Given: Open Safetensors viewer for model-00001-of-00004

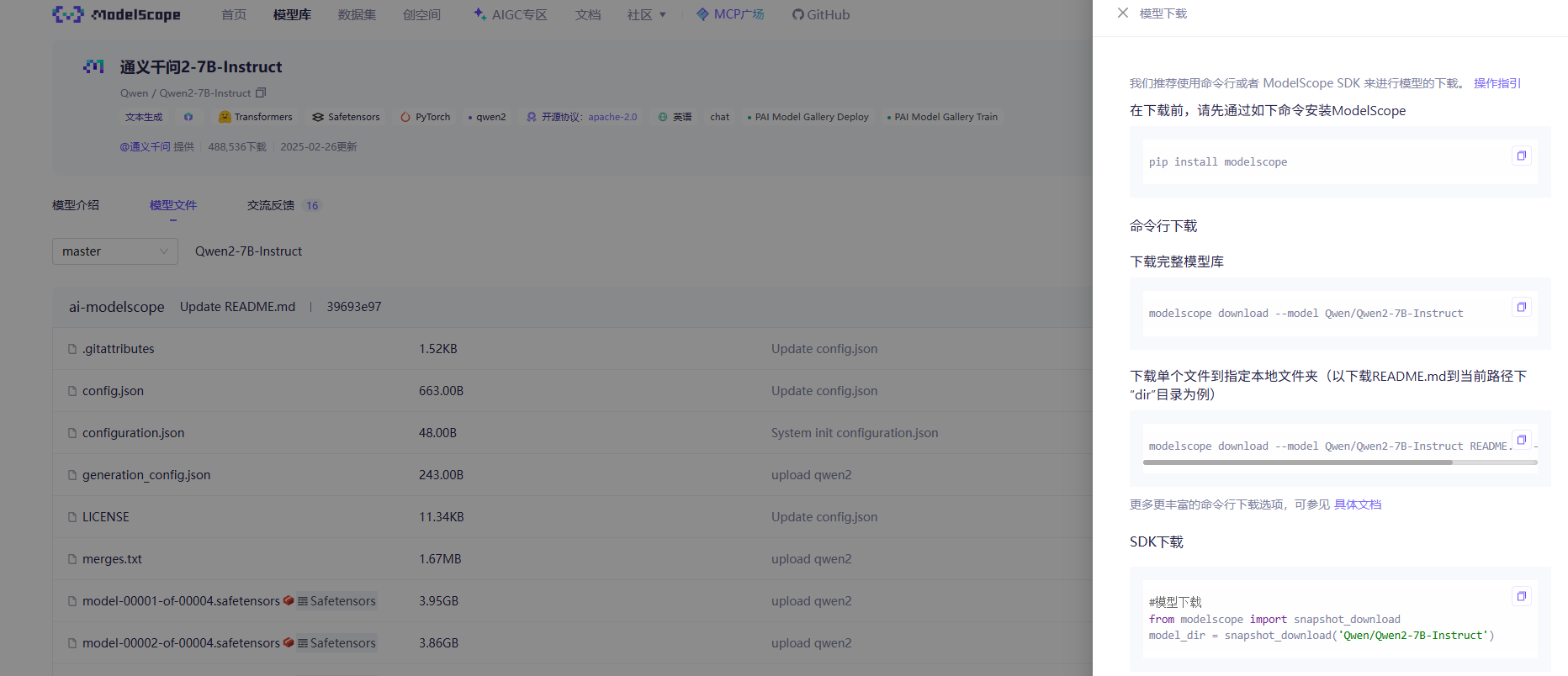Looking at the screenshot, I should [x=336, y=601].
